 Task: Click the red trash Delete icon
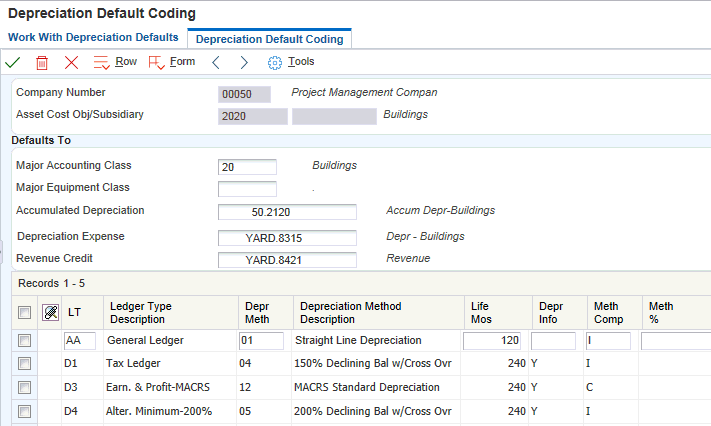[x=42, y=62]
